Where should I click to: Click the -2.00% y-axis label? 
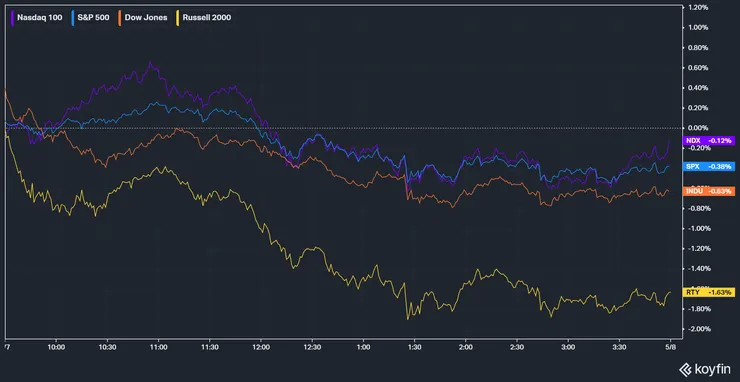(698, 329)
